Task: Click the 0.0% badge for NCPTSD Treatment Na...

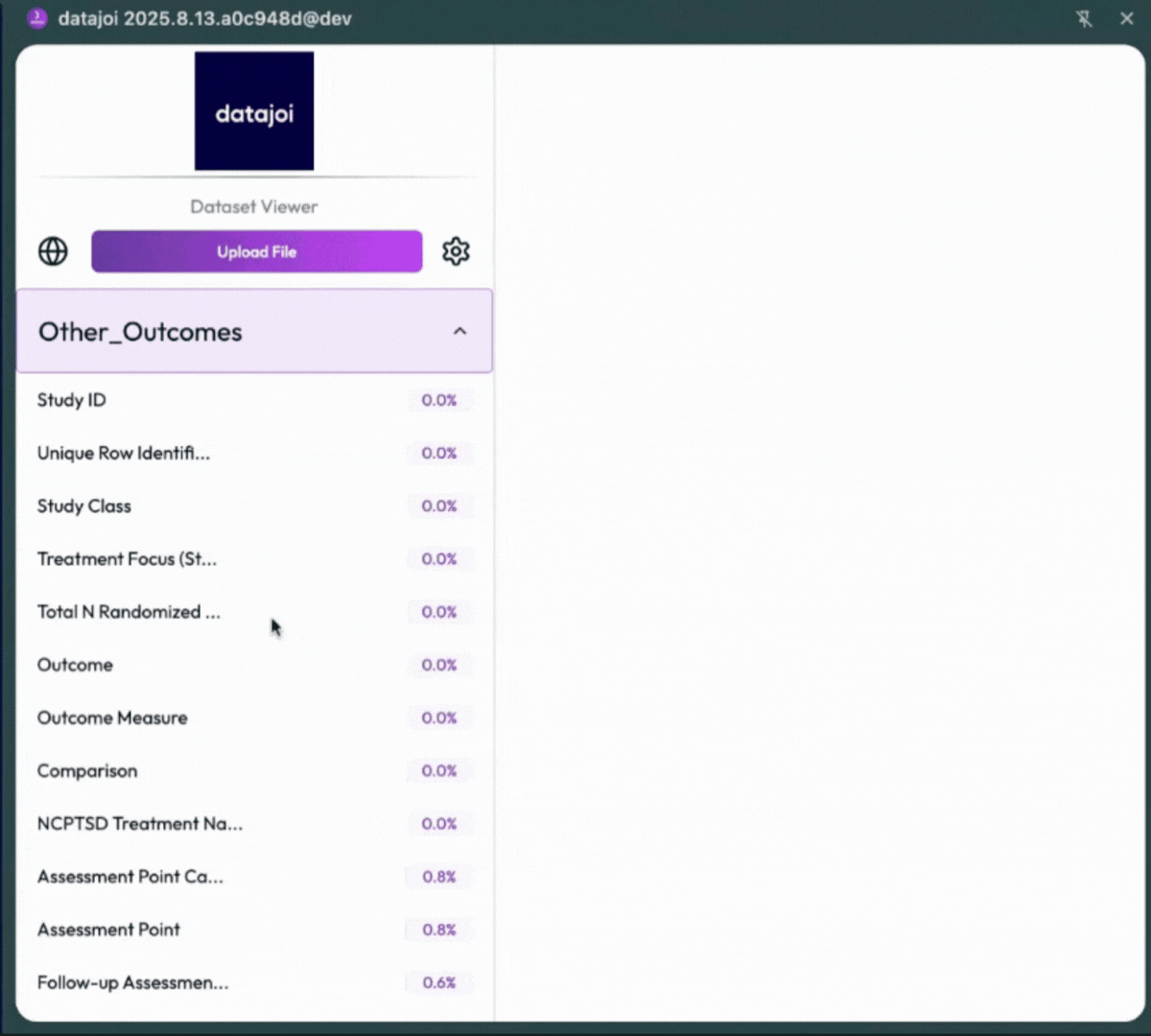Action: [439, 823]
